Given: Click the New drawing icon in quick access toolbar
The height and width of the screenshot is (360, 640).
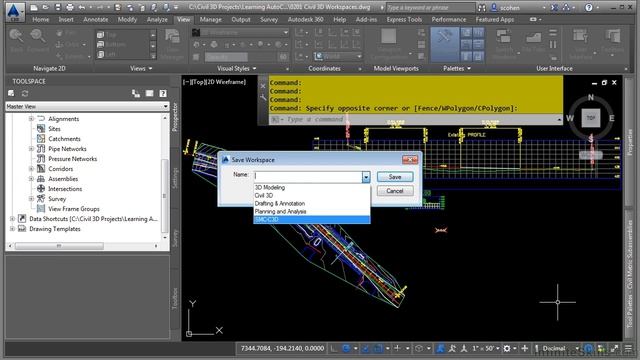Looking at the screenshot, I should (x=34, y=7).
